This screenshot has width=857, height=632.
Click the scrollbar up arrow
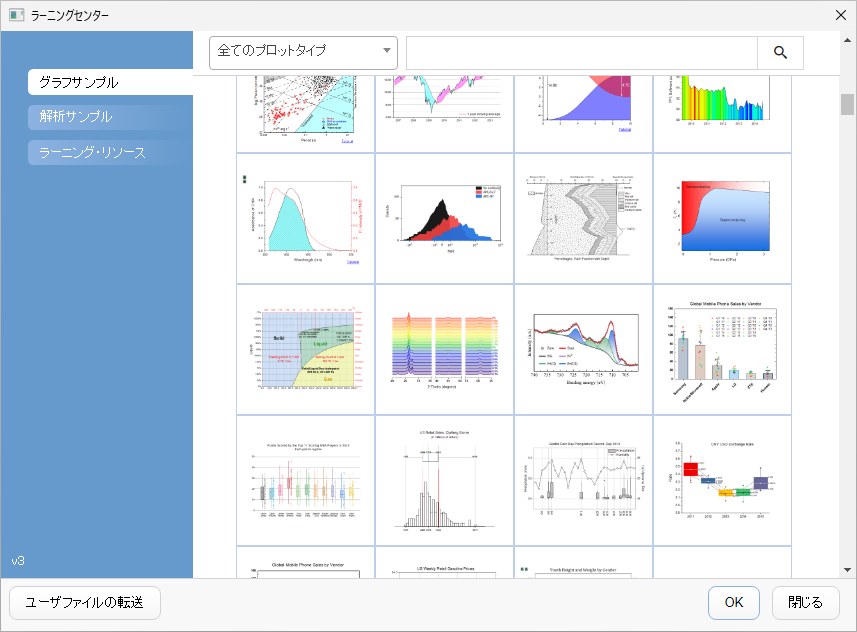pos(847,84)
